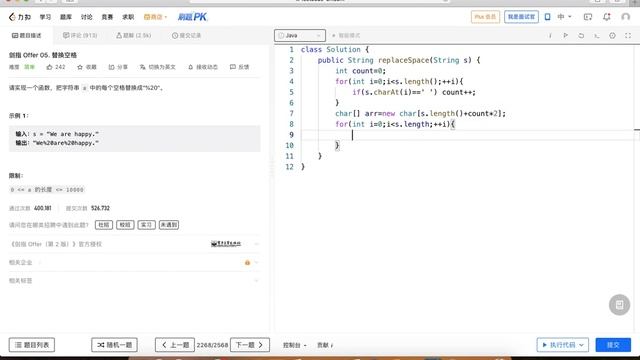The height and width of the screenshot is (360, 640).
Task: Go to previous problem 上一题
Action: pos(175,345)
